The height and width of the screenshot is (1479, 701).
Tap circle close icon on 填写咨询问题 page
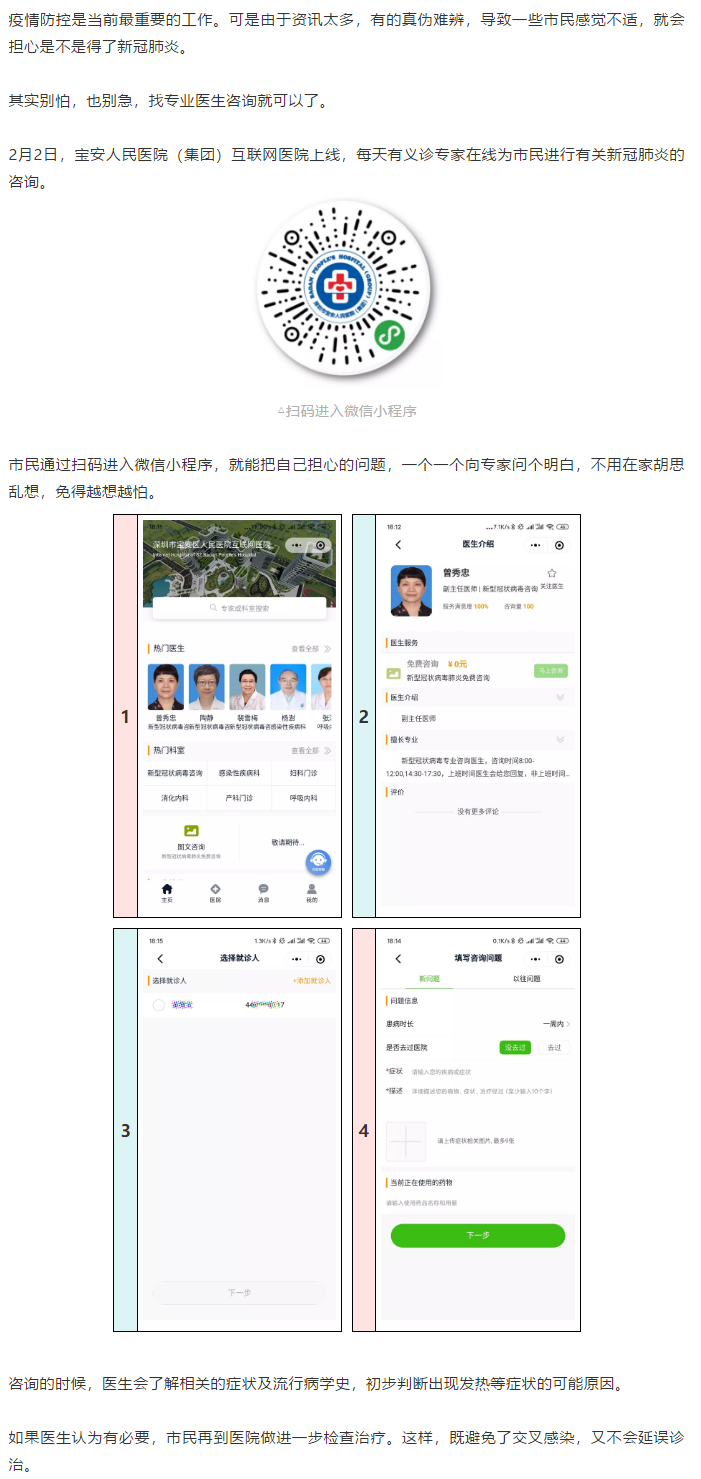click(559, 958)
